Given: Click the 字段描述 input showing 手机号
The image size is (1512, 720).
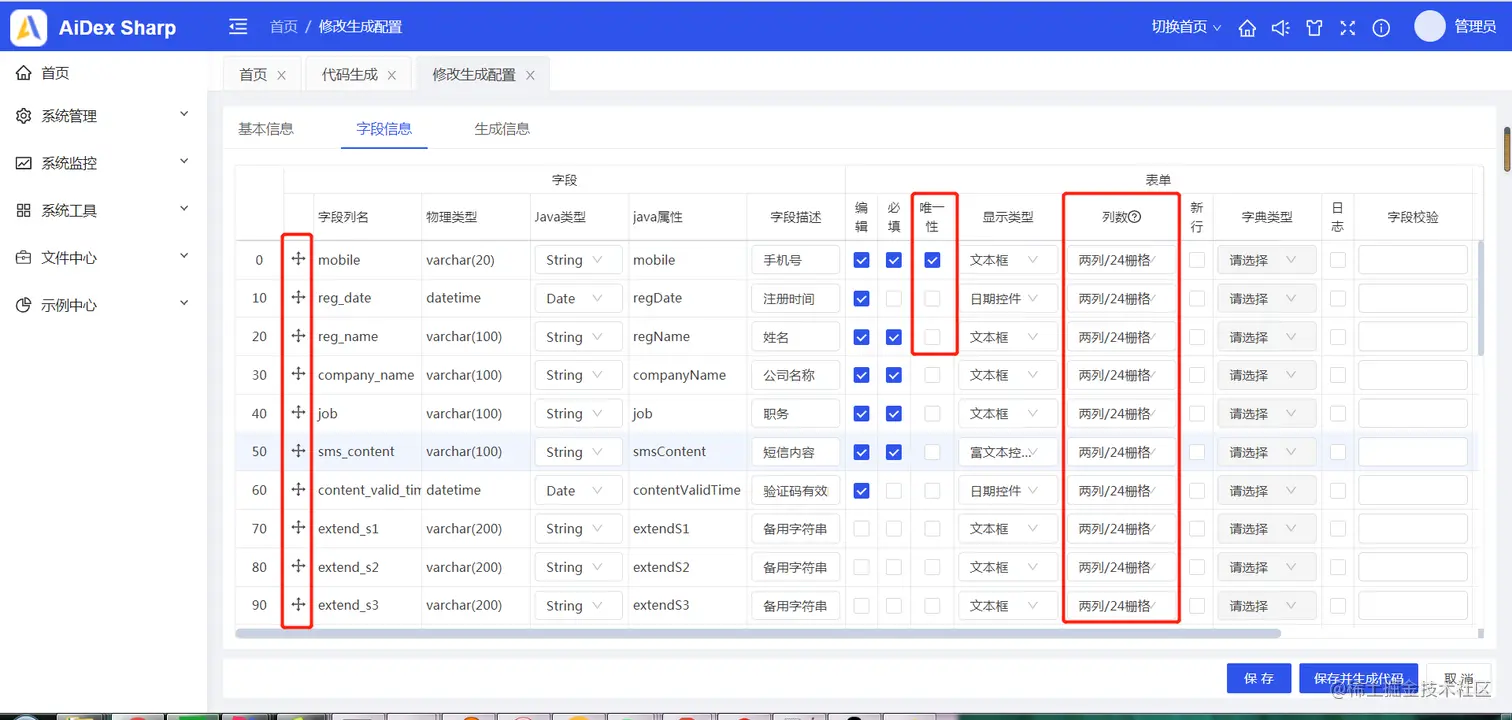Looking at the screenshot, I should coord(795,260).
